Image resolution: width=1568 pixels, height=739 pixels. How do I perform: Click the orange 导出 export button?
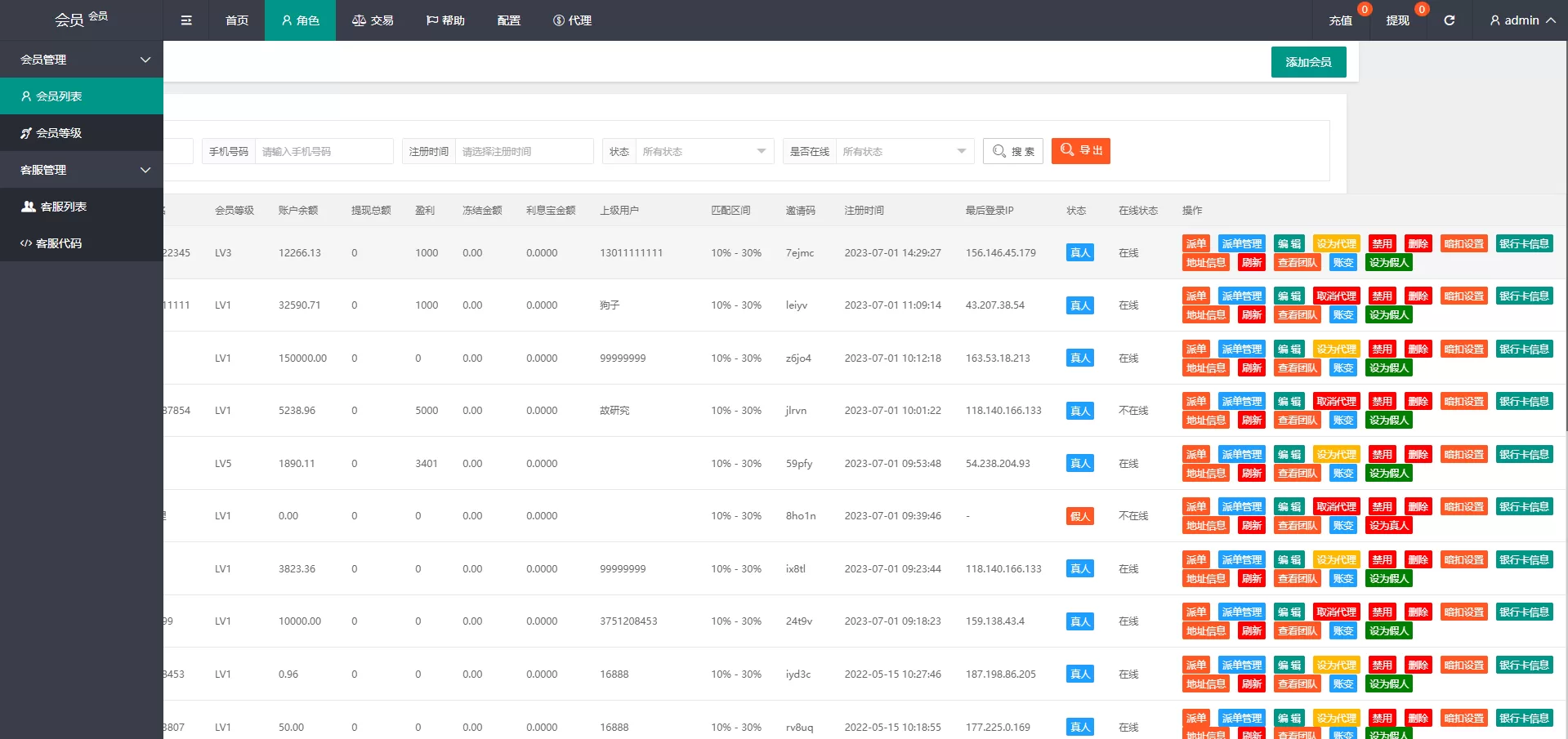pyautogui.click(x=1080, y=150)
